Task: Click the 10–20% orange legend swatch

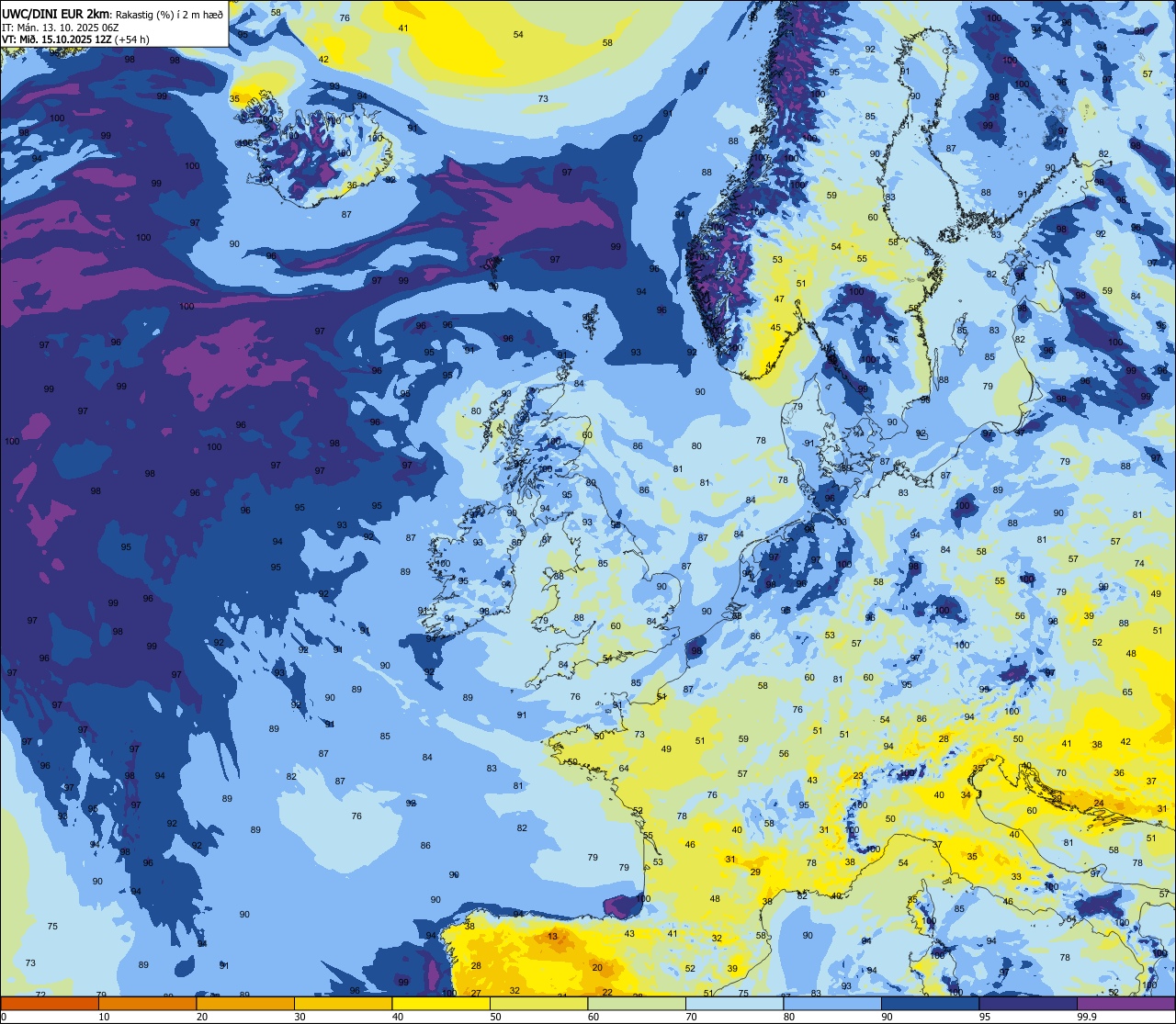Action: (147, 1004)
